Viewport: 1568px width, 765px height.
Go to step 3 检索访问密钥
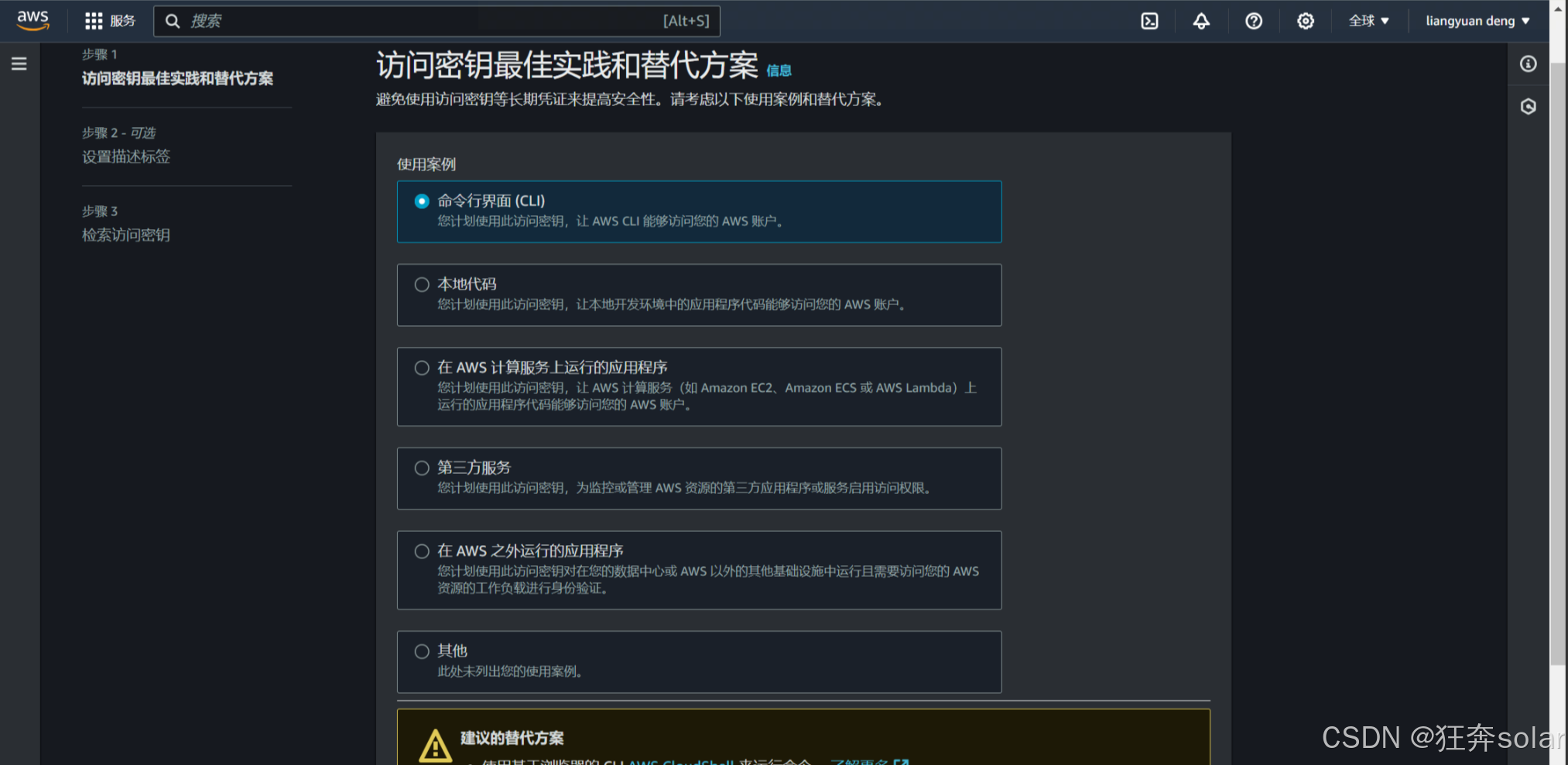point(126,235)
